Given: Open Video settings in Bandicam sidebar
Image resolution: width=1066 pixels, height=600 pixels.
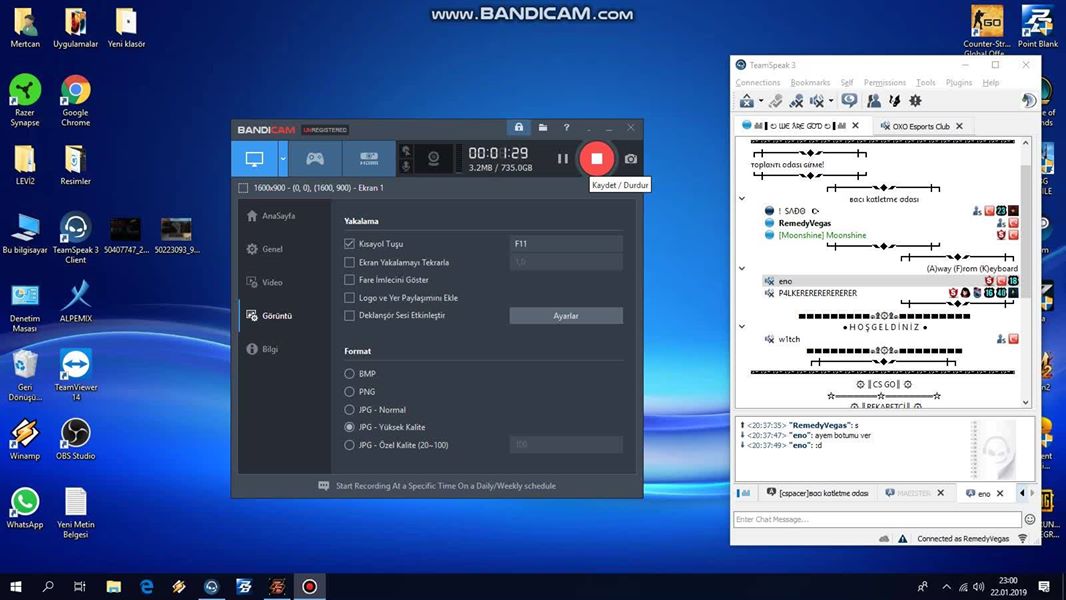Looking at the screenshot, I should coord(264,283).
